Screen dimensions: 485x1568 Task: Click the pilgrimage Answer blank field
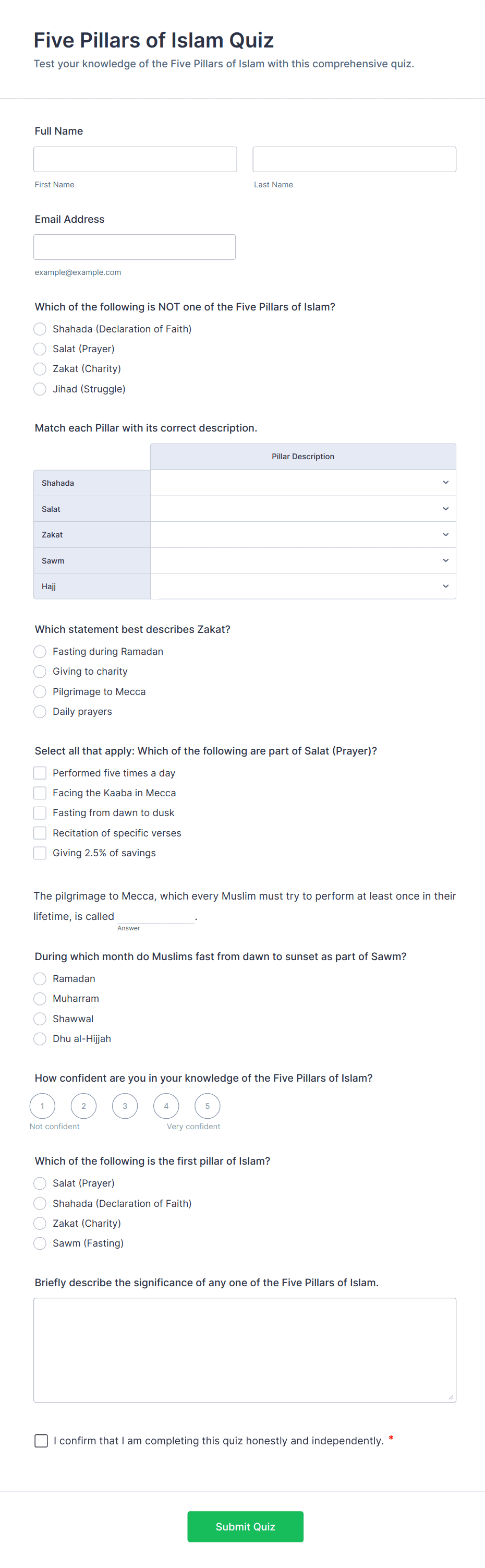156,916
